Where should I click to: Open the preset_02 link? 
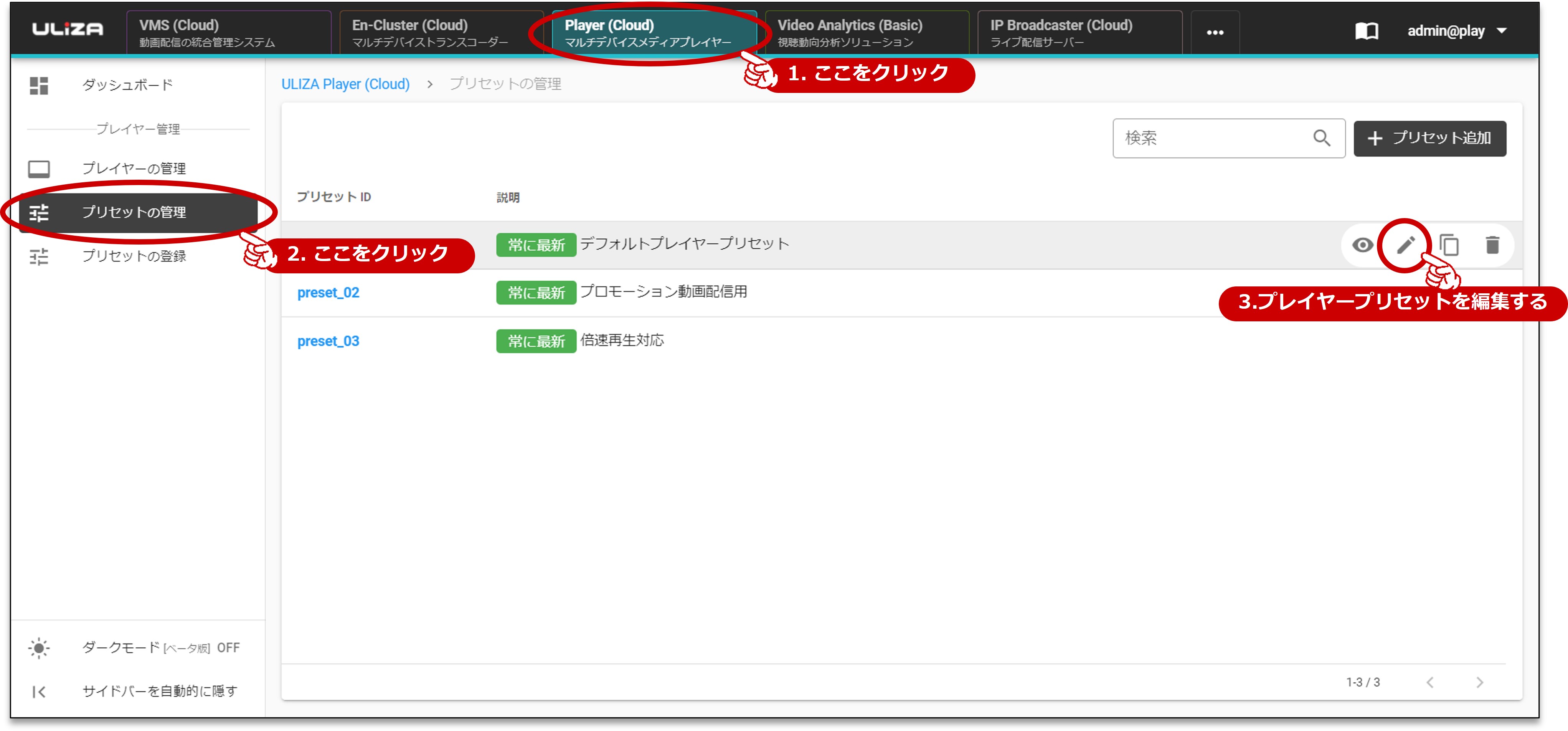328,293
